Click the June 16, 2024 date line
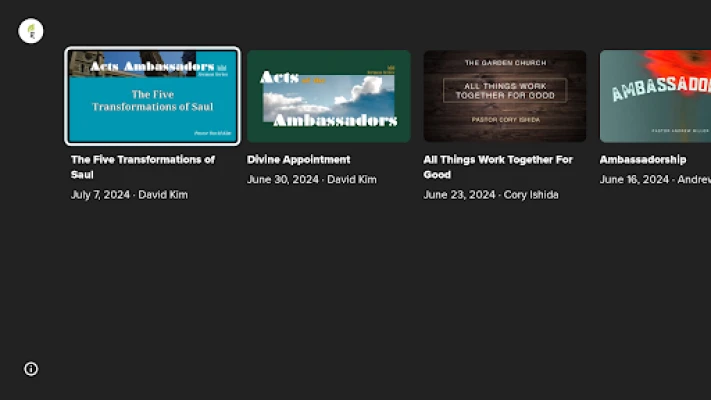This screenshot has width=711, height=400. click(x=655, y=180)
